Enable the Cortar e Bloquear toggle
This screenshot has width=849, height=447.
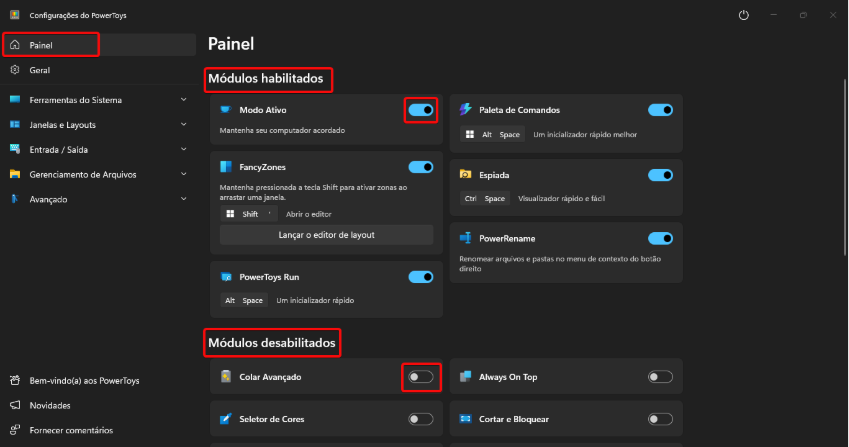[660, 419]
